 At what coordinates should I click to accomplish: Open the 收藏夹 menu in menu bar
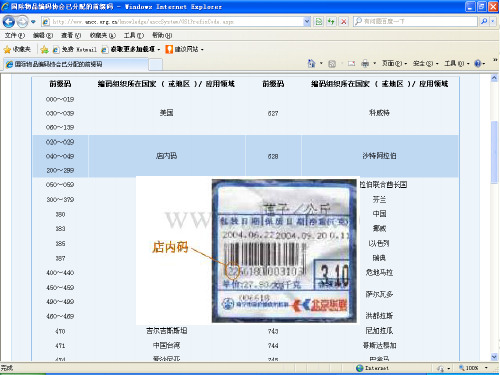point(102,35)
